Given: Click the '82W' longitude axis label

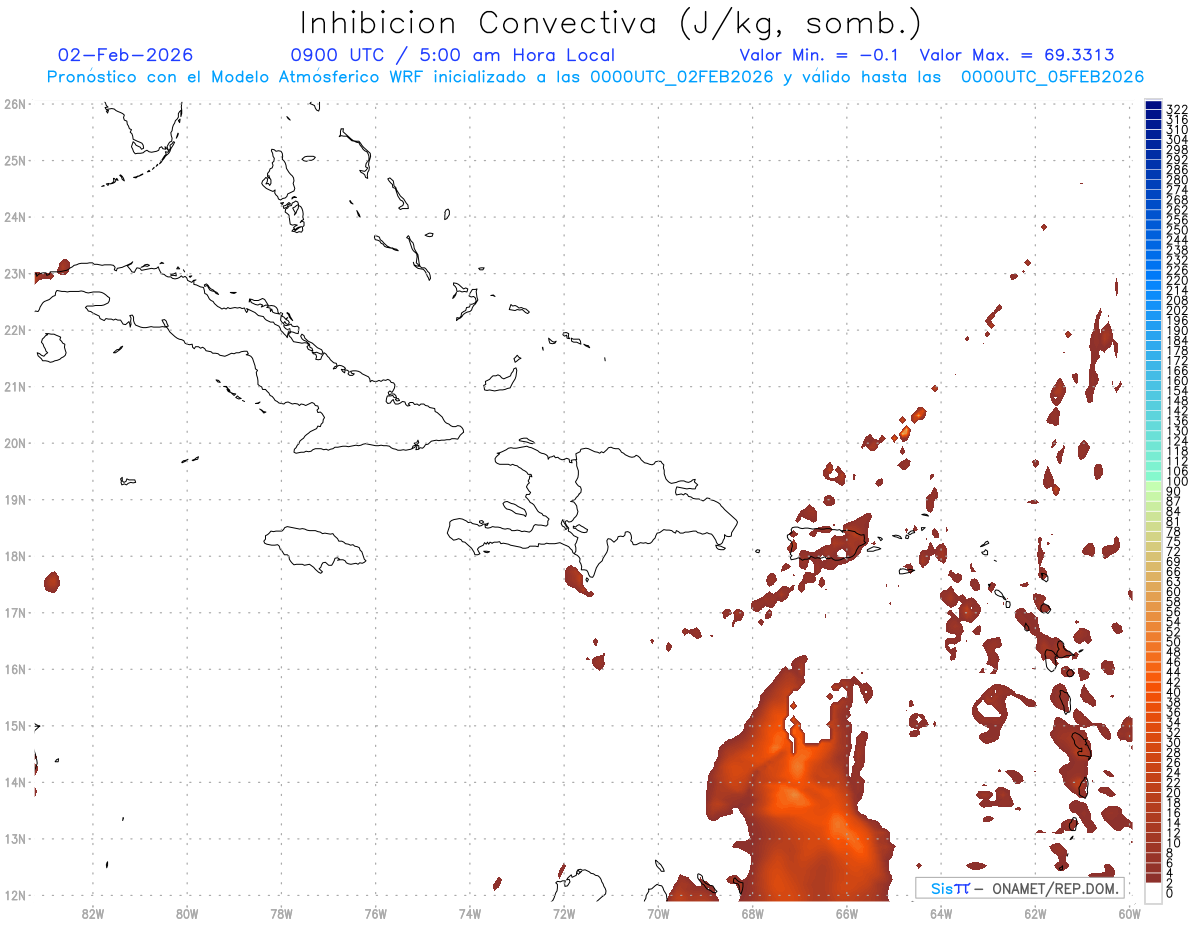Looking at the screenshot, I should 93,913.
